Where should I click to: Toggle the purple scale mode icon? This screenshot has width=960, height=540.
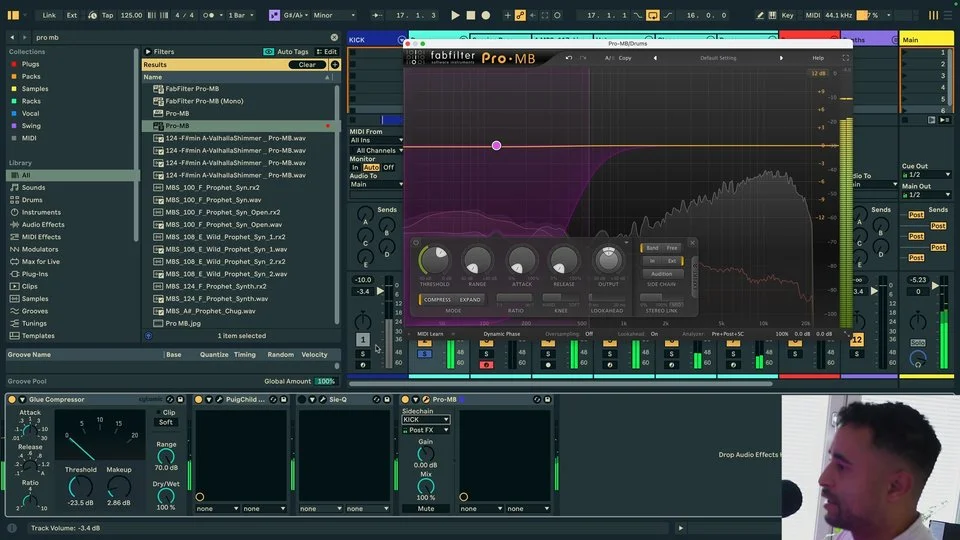[x=274, y=15]
